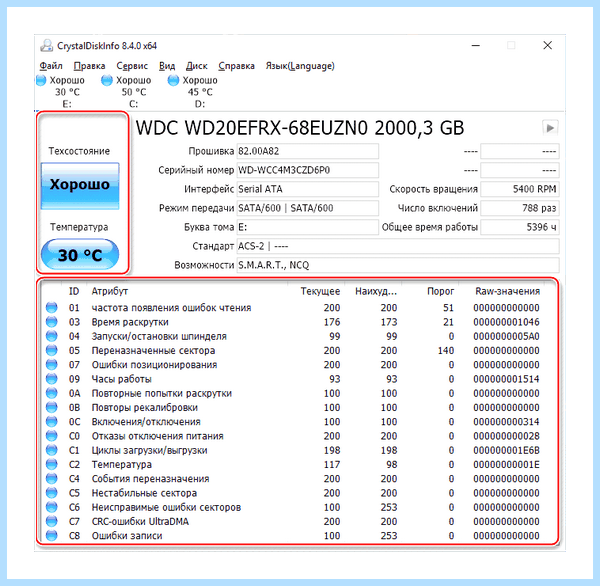The width and height of the screenshot is (600, 586).
Task: Click the serial number field WD-WCC4M3CZD6P0
Action: point(308,170)
